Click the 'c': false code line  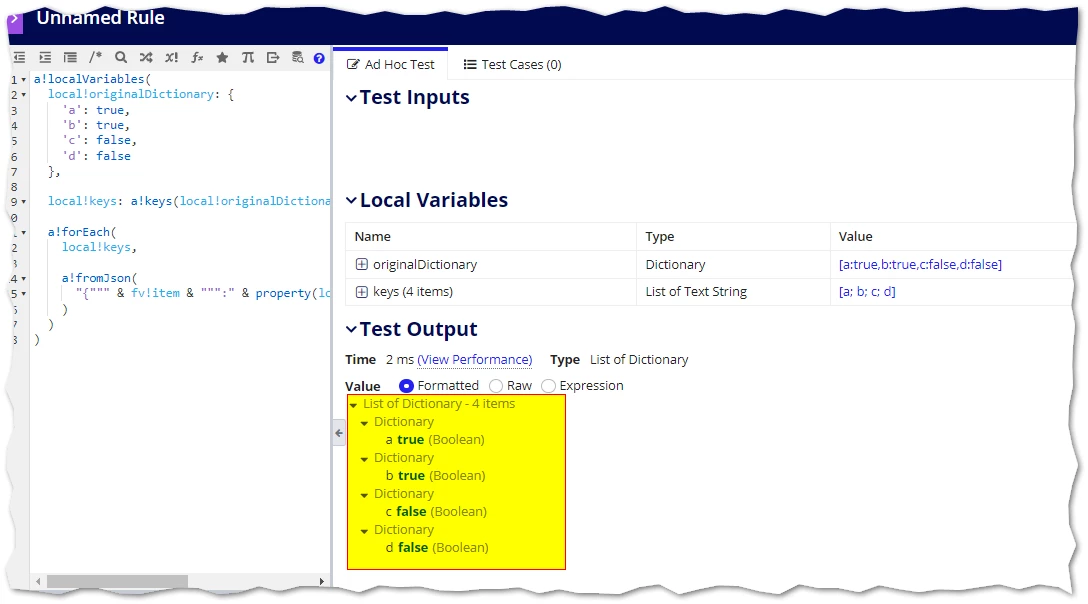(100, 140)
